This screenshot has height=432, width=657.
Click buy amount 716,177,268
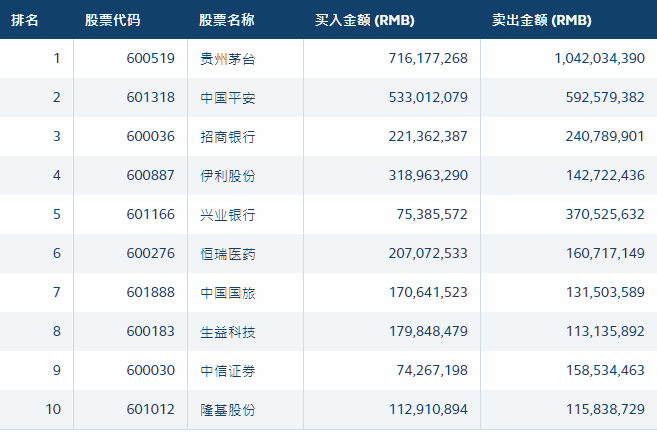(x=428, y=58)
